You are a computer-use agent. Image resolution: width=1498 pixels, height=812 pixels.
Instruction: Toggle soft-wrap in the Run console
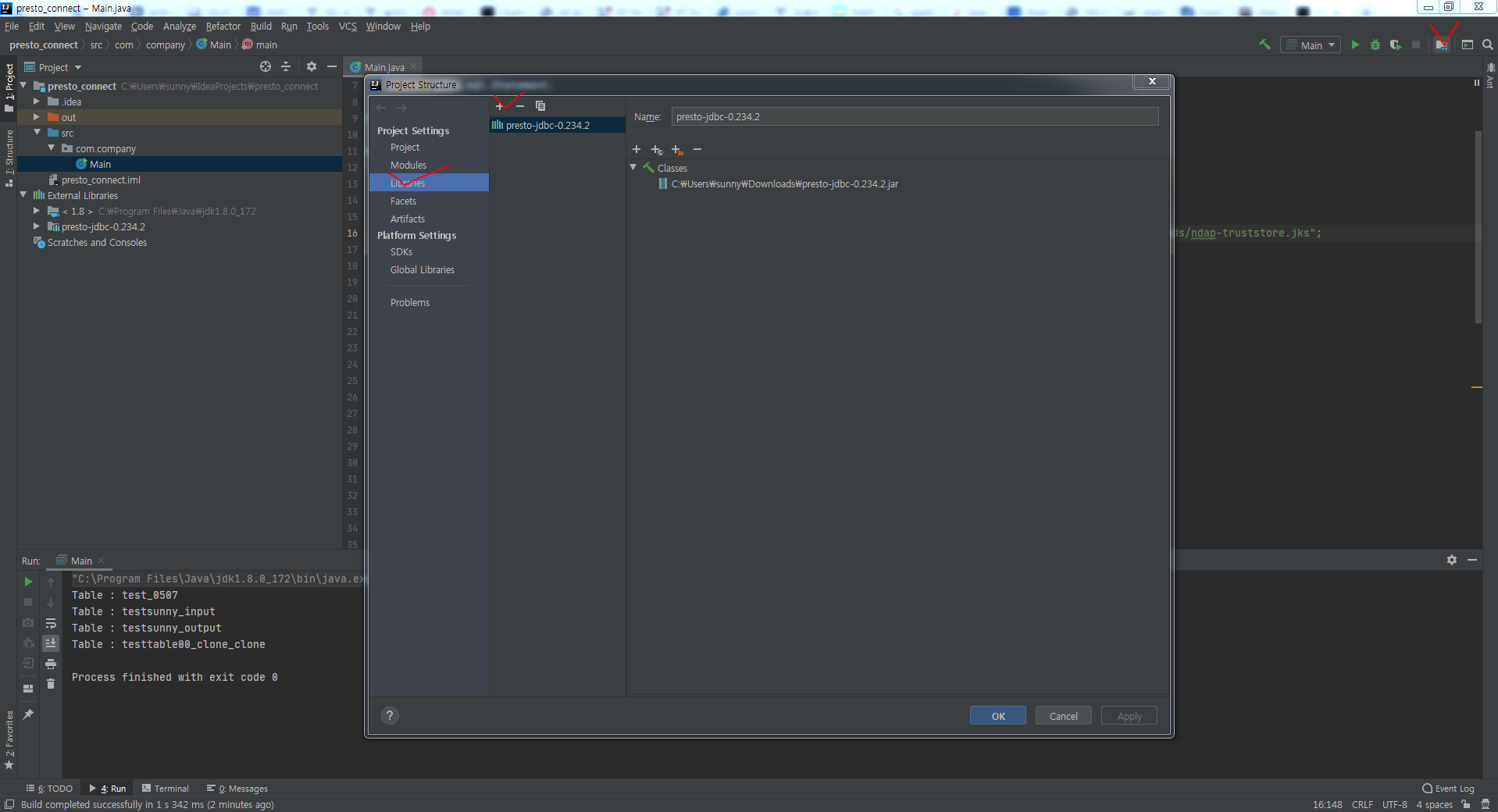(51, 623)
